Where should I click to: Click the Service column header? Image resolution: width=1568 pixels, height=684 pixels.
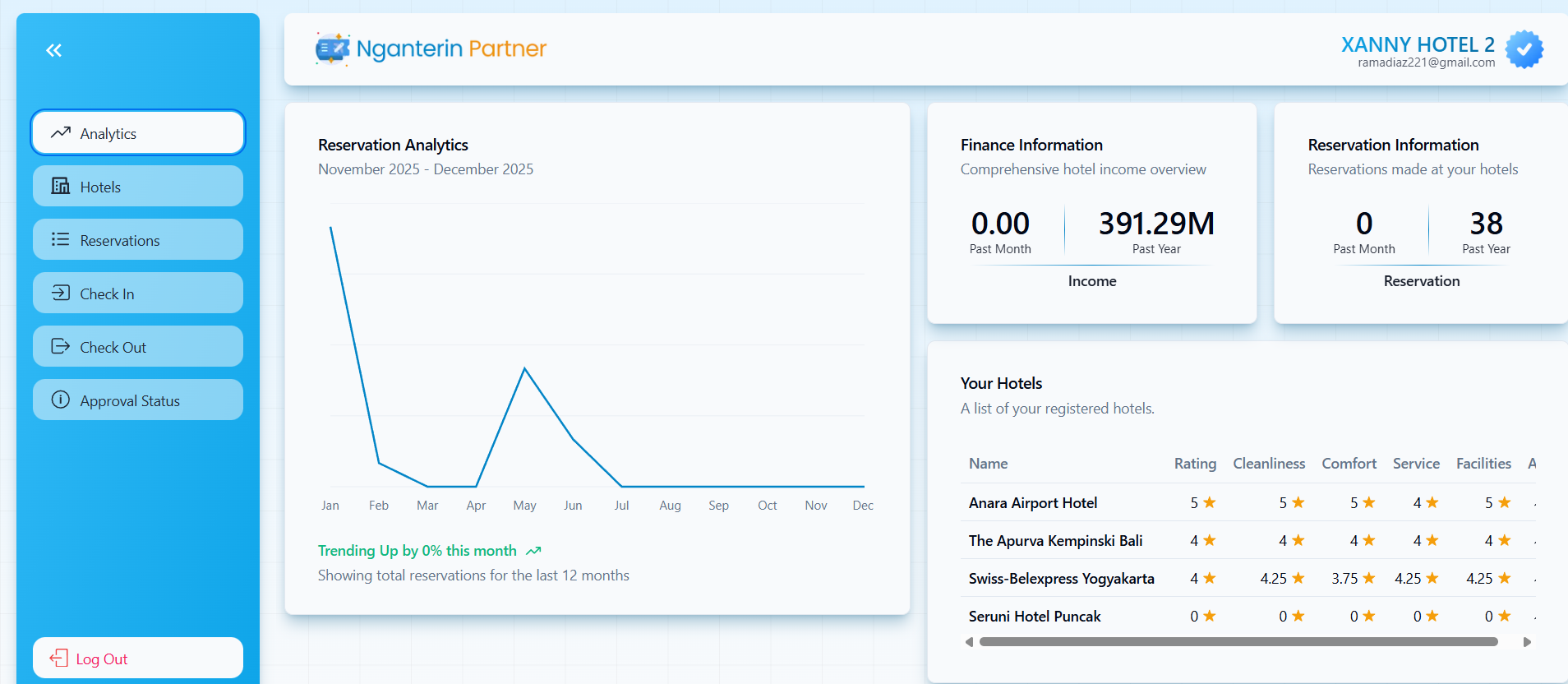(1416, 464)
